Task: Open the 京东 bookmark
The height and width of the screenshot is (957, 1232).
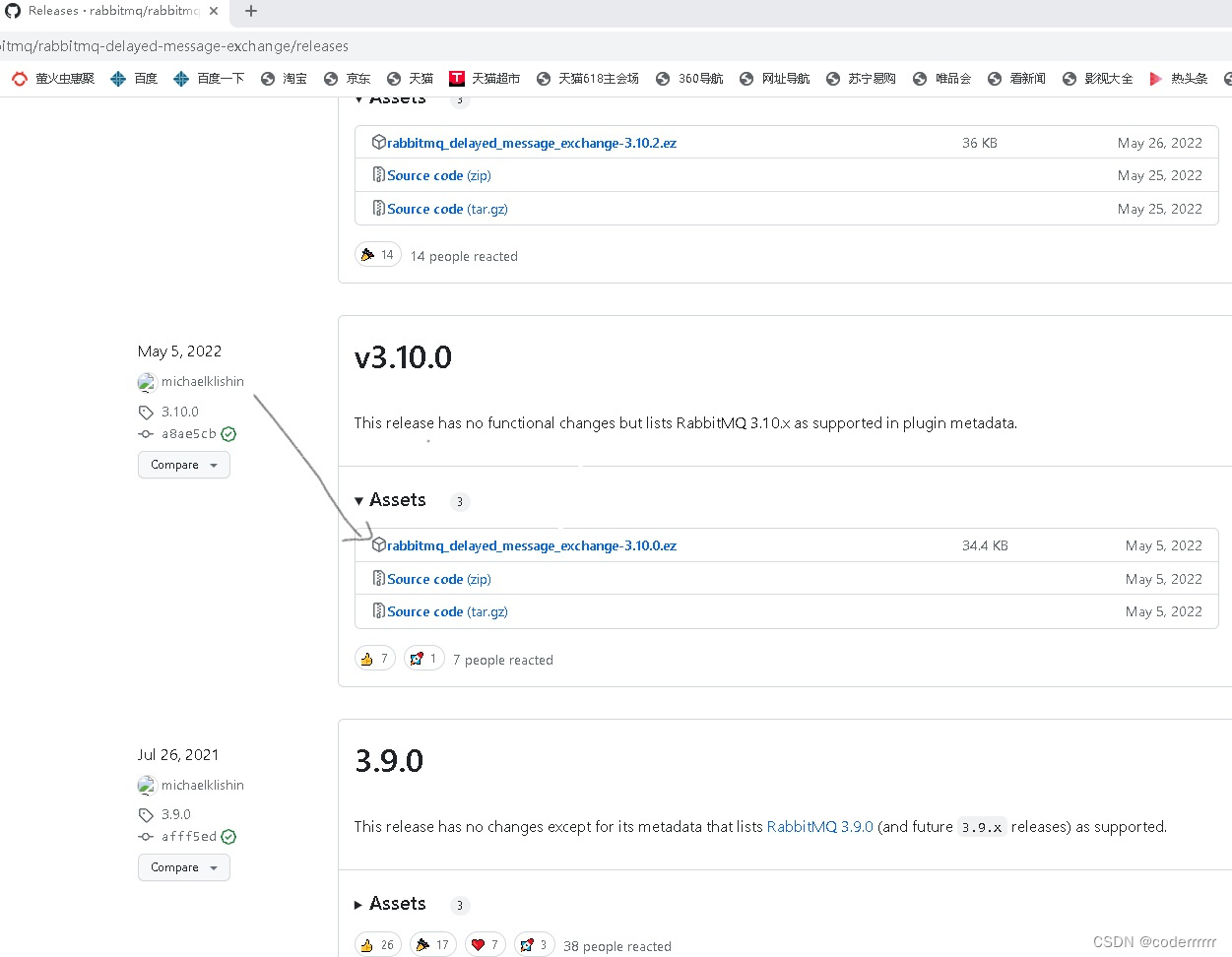Action: point(347,79)
